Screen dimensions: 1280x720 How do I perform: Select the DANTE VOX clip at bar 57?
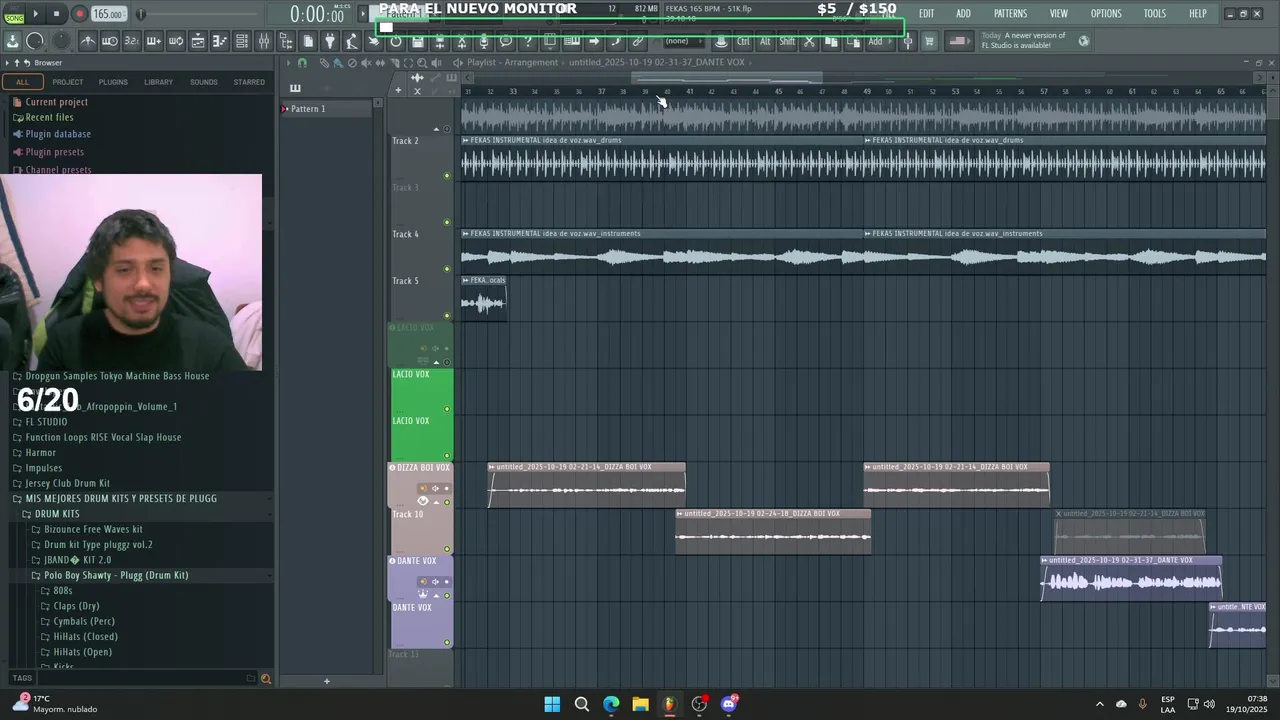tap(1131, 578)
